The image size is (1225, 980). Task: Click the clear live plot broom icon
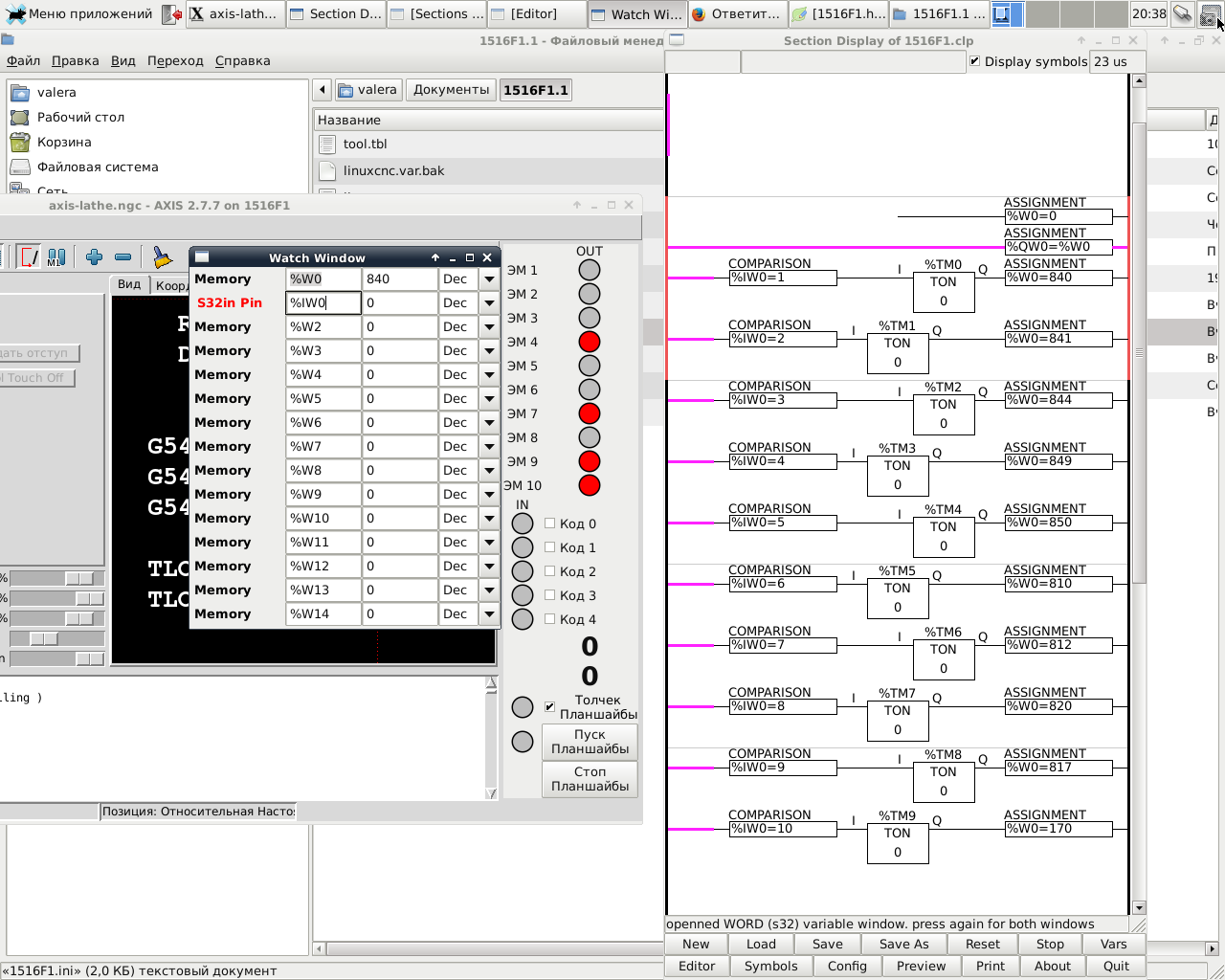click(163, 256)
